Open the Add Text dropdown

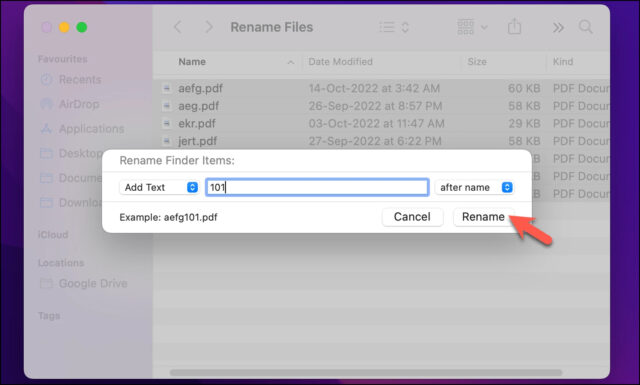click(x=159, y=187)
